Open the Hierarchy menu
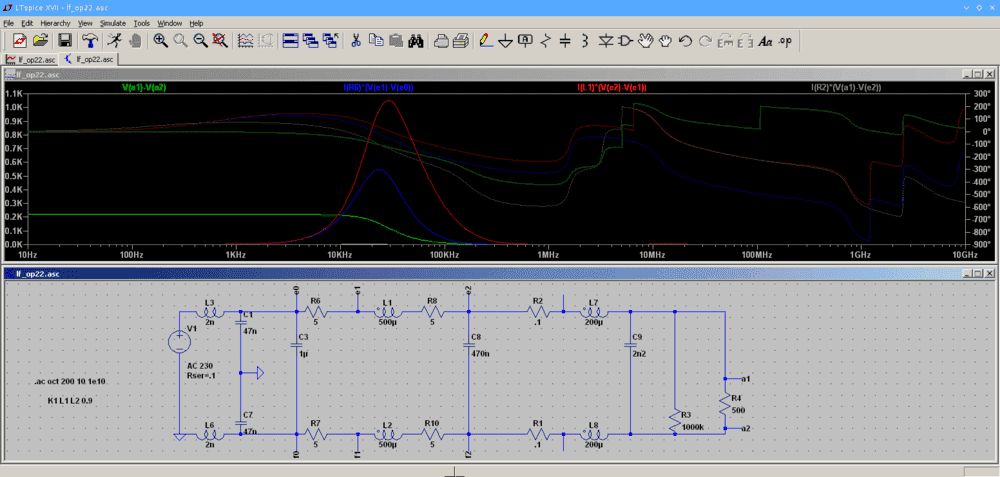Image resolution: width=1000 pixels, height=477 pixels. coord(55,22)
